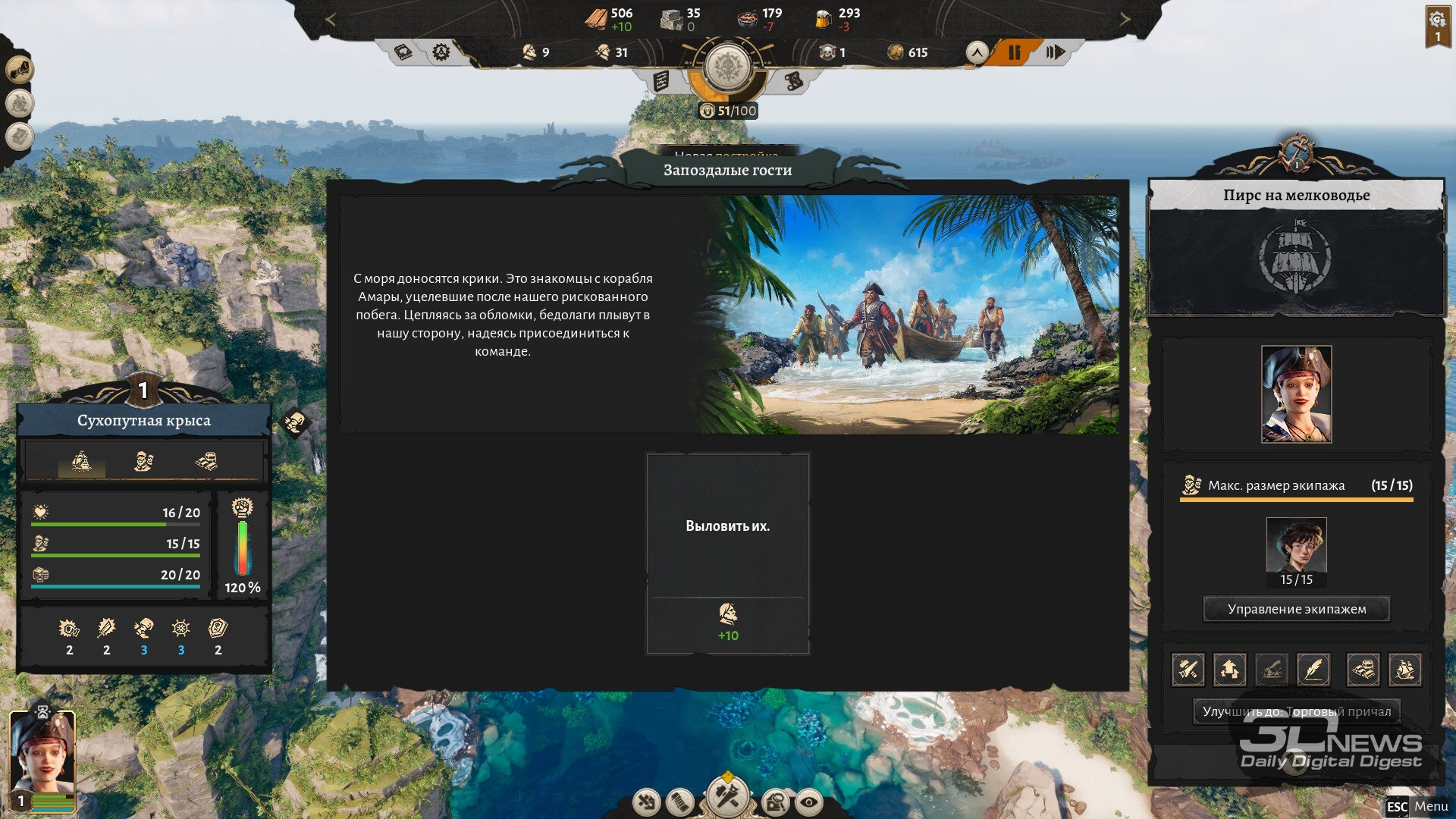The width and height of the screenshot is (1456, 819).
Task: Click the raised fist morale icon
Action: (242, 507)
